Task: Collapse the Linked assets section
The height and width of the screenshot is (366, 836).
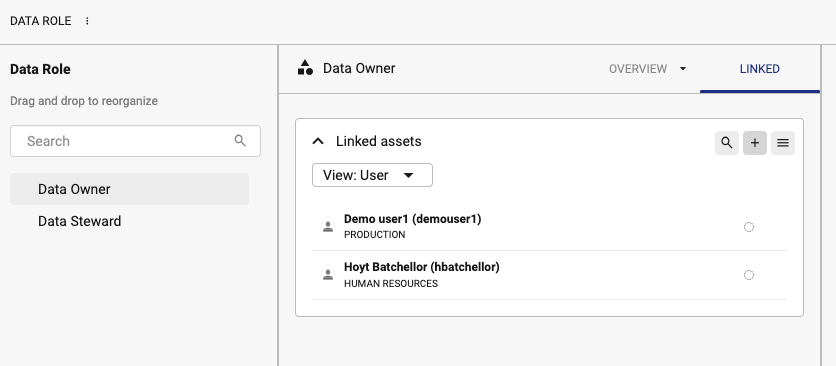Action: click(318, 141)
